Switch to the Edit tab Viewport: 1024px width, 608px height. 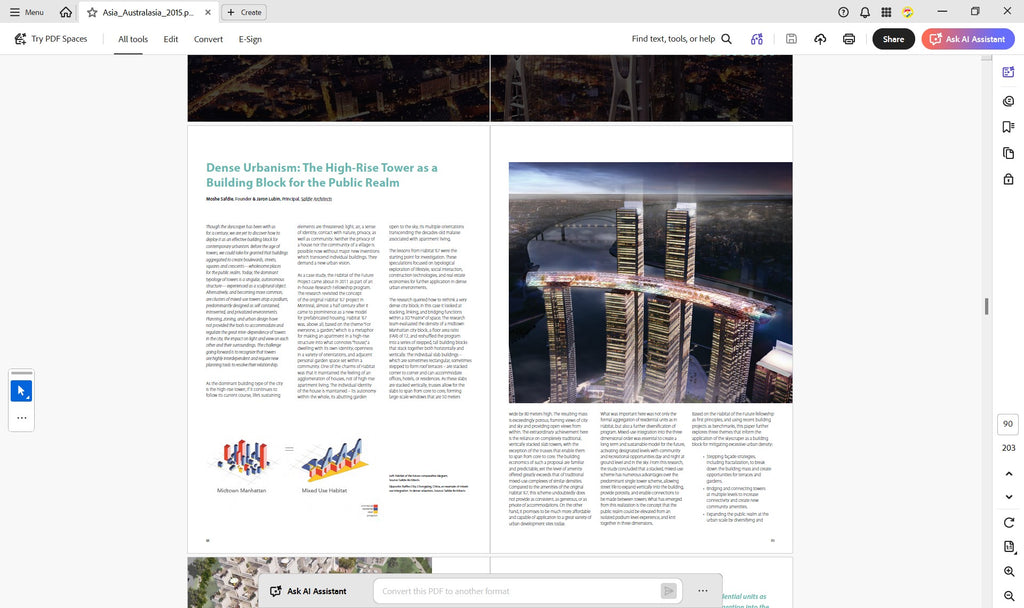170,39
